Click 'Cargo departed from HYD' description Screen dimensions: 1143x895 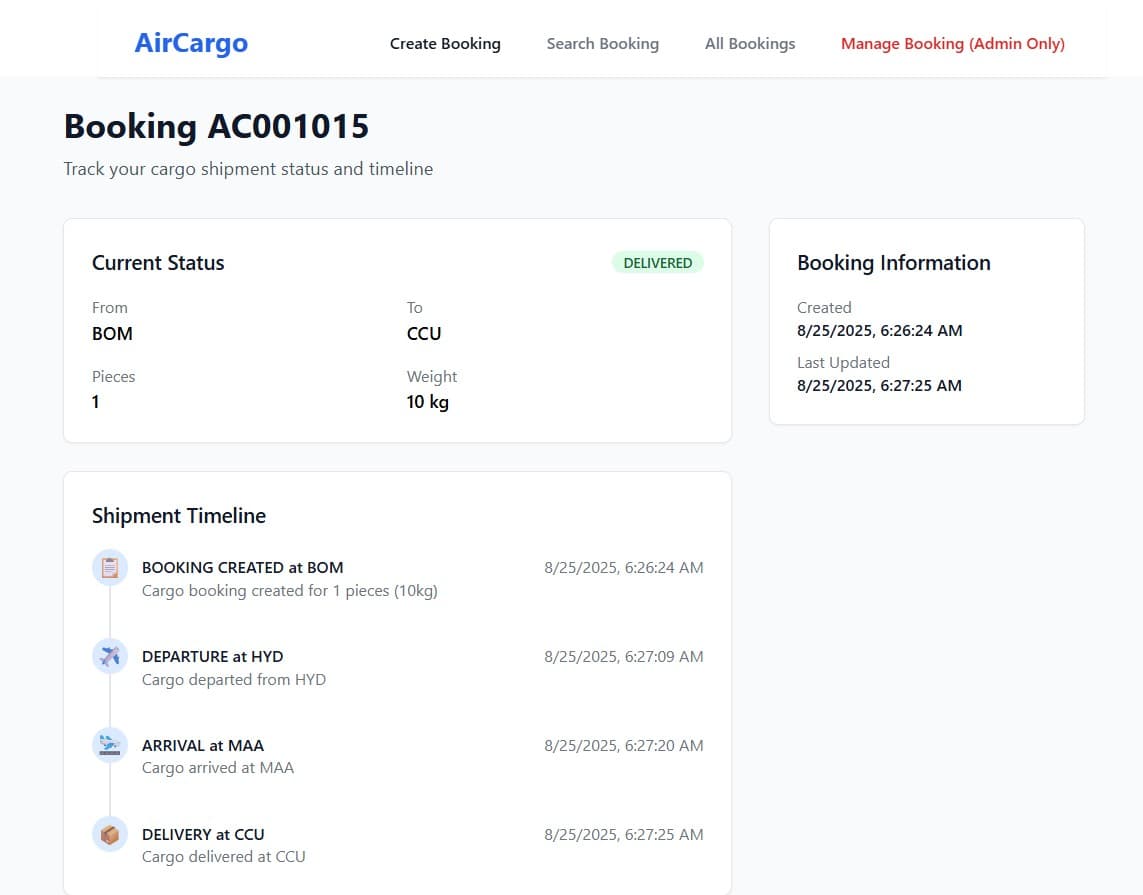234,680
